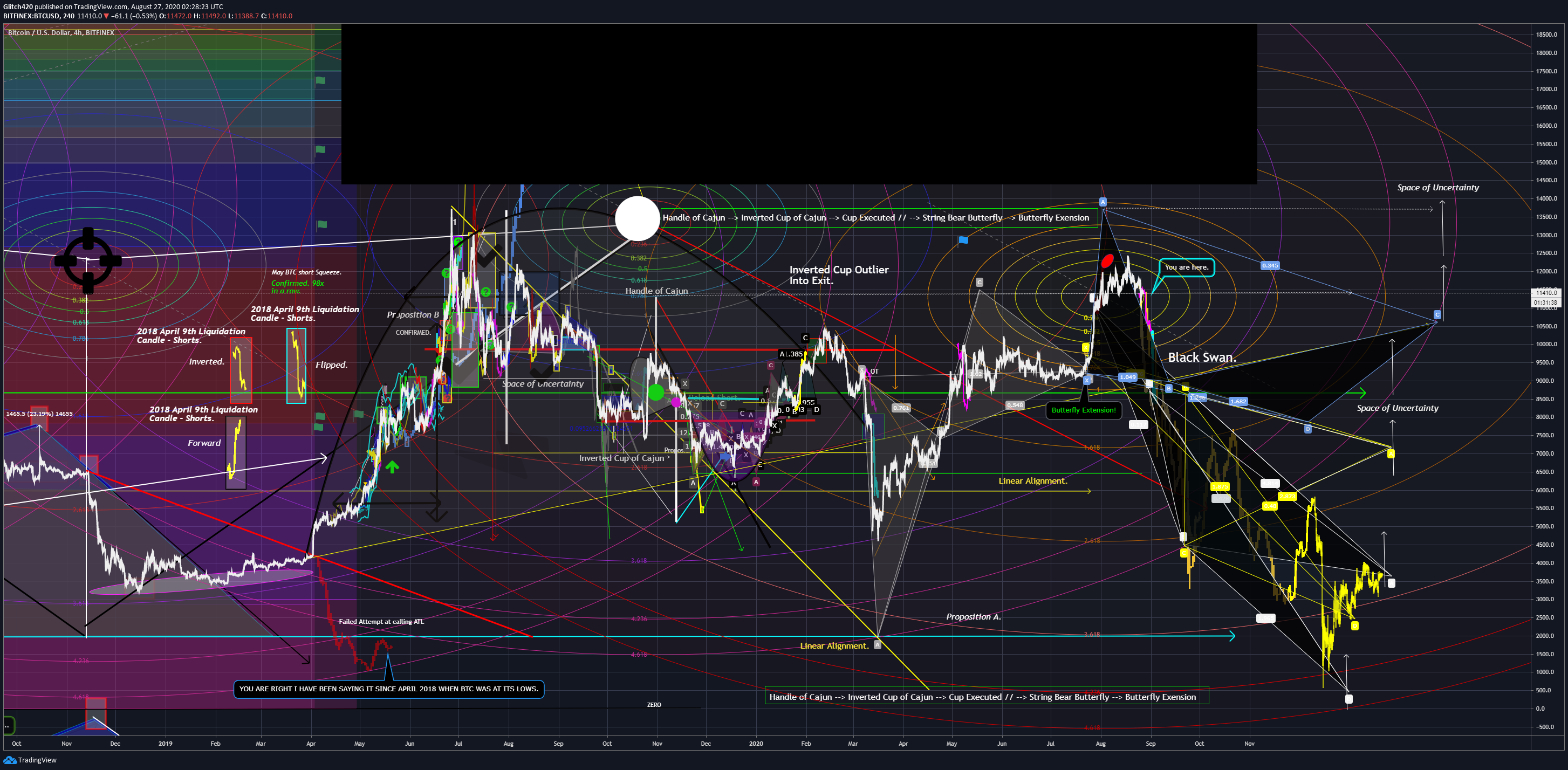This screenshot has width=1568, height=770.
Task: Click the 'Inverted Cup Outlier Into Exit.' annotation
Action: tap(839, 275)
